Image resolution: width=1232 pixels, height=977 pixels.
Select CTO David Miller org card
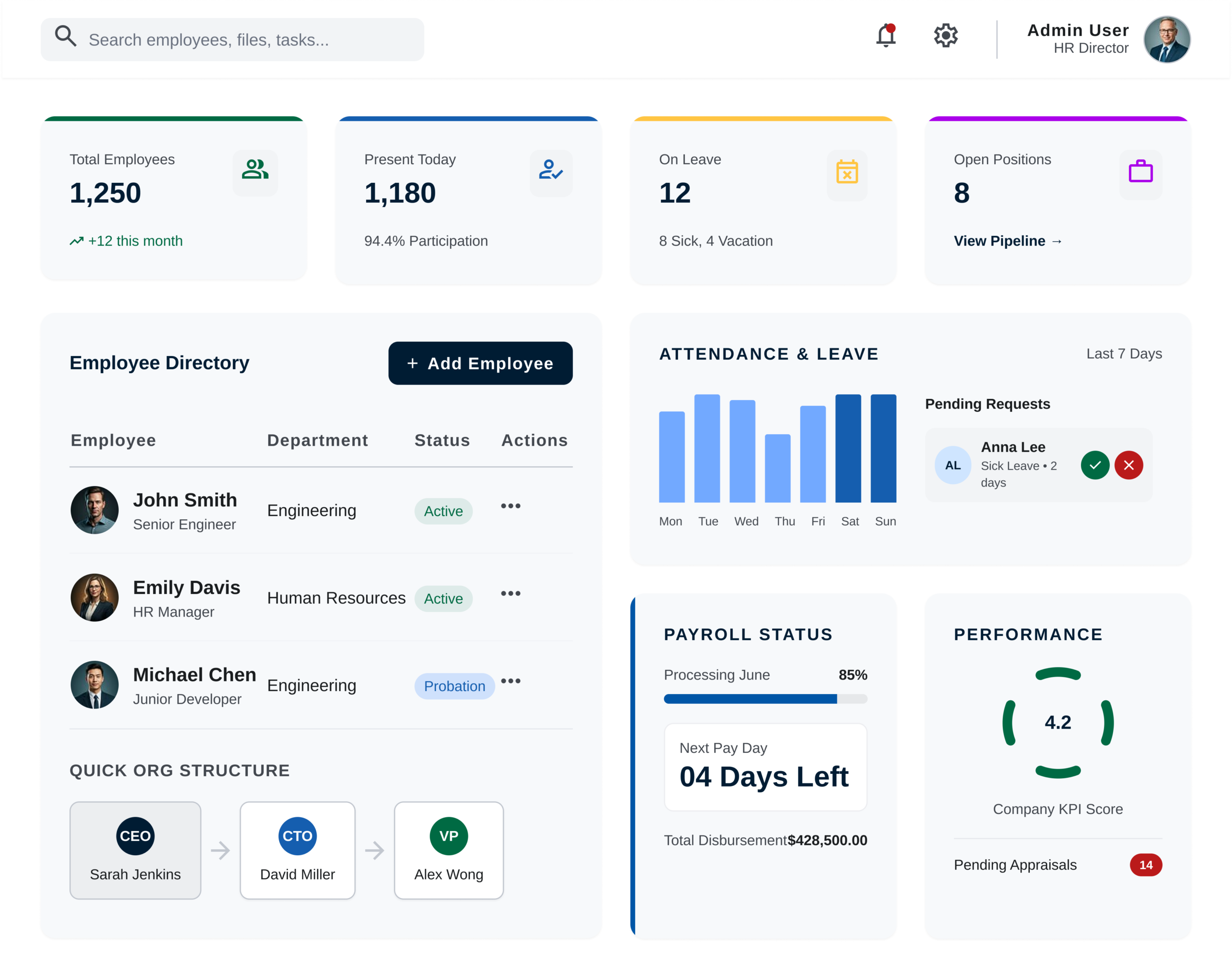click(x=298, y=850)
